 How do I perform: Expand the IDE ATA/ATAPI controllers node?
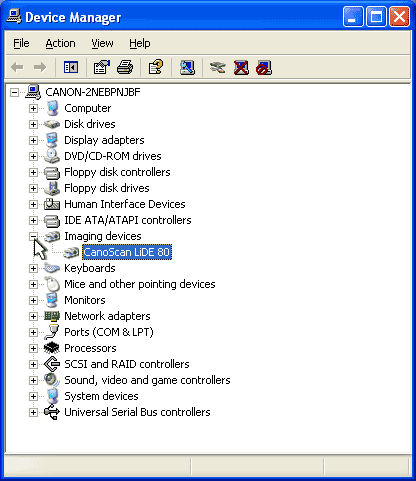click(x=33, y=220)
